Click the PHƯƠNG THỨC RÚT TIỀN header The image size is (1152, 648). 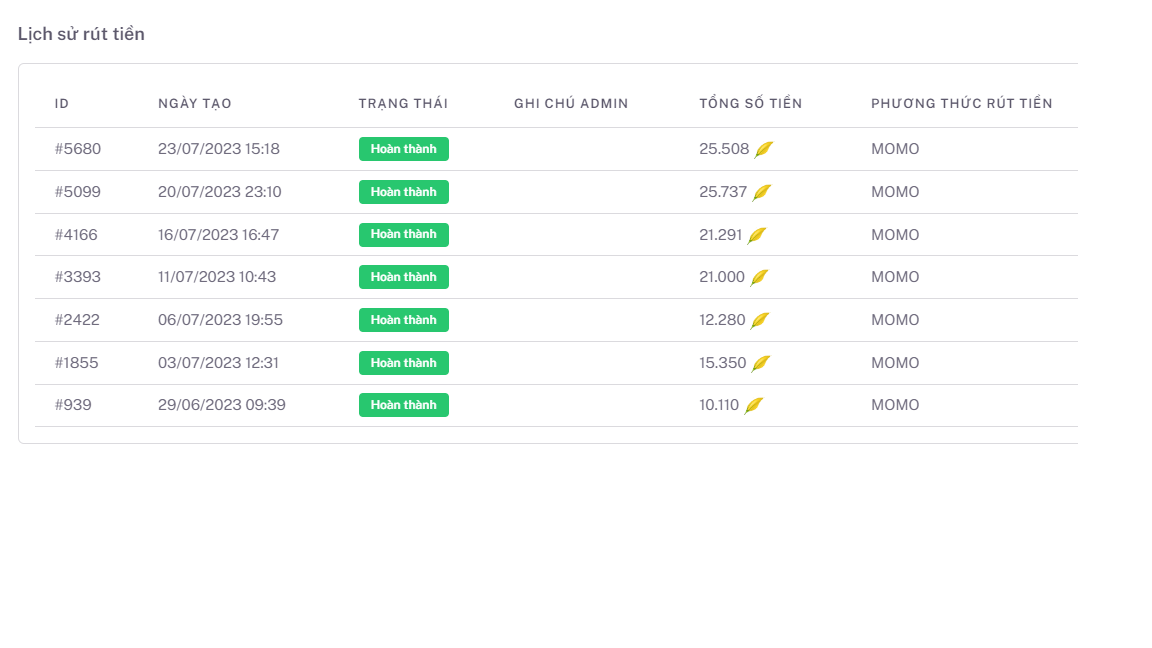[x=961, y=103]
